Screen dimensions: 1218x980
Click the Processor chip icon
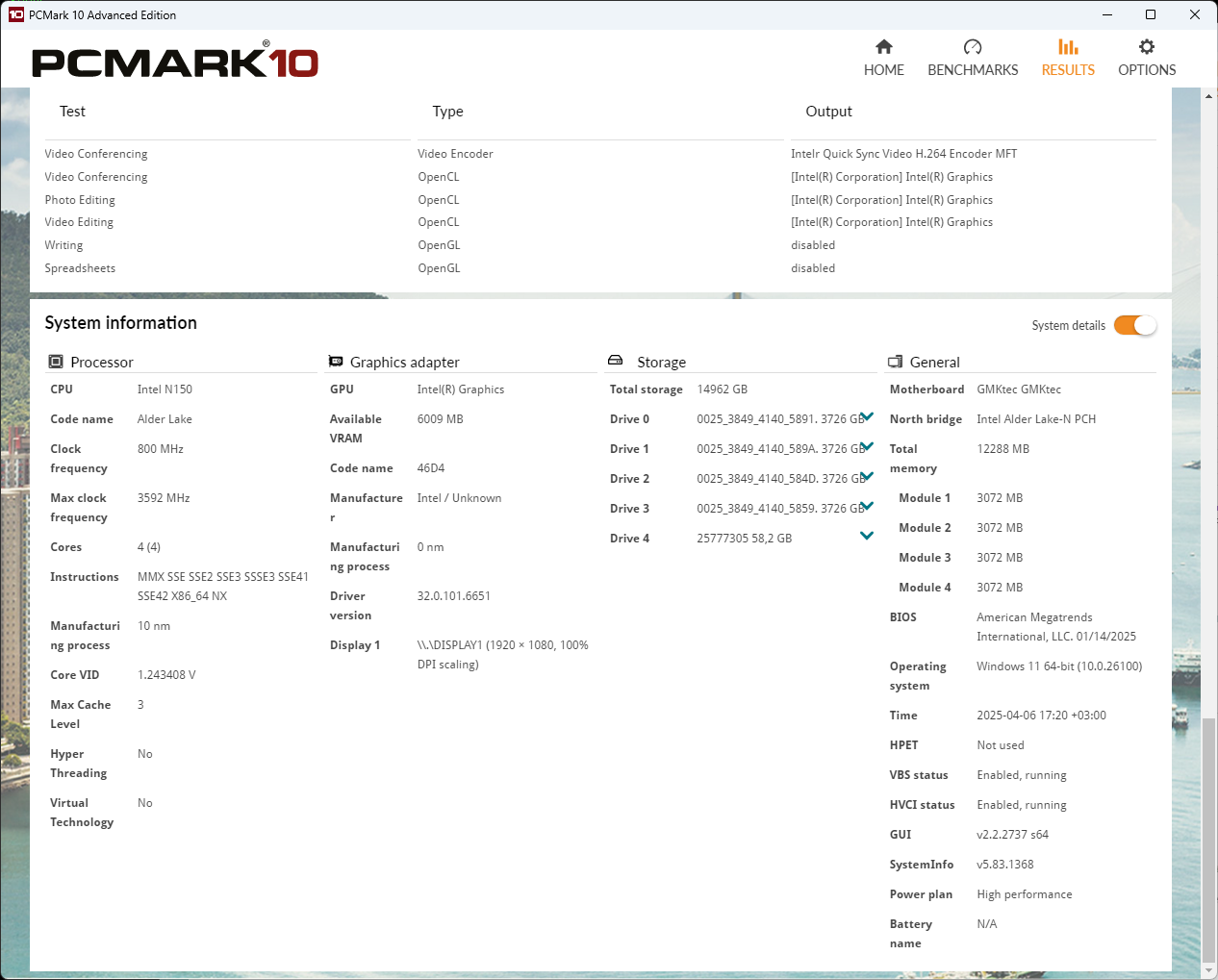[x=56, y=362]
